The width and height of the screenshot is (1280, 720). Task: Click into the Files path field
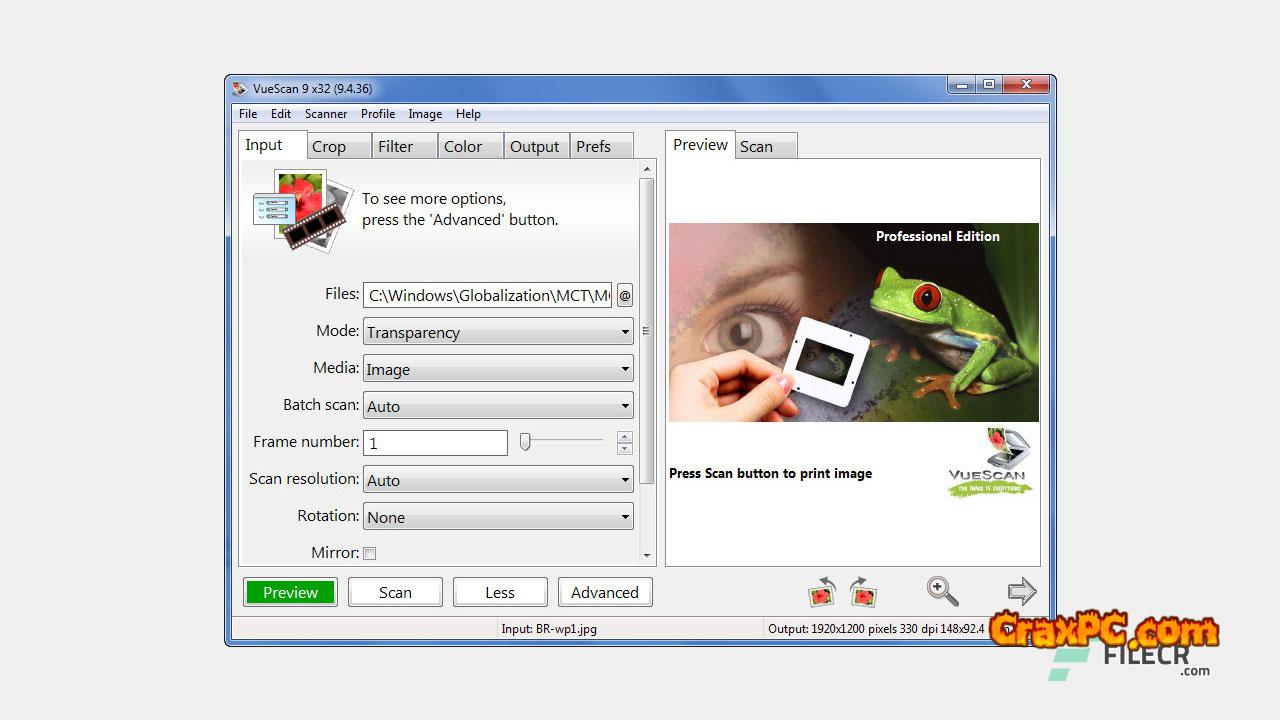487,295
